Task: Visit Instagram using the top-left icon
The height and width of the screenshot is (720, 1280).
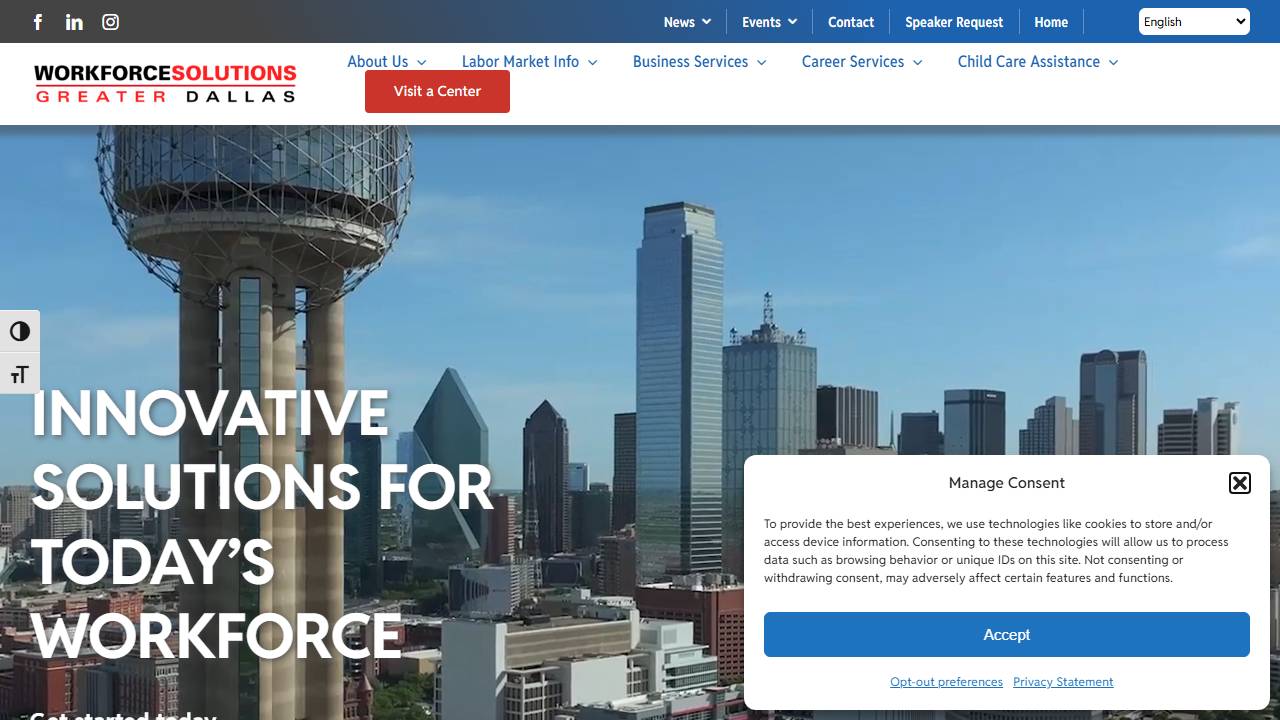Action: click(110, 22)
